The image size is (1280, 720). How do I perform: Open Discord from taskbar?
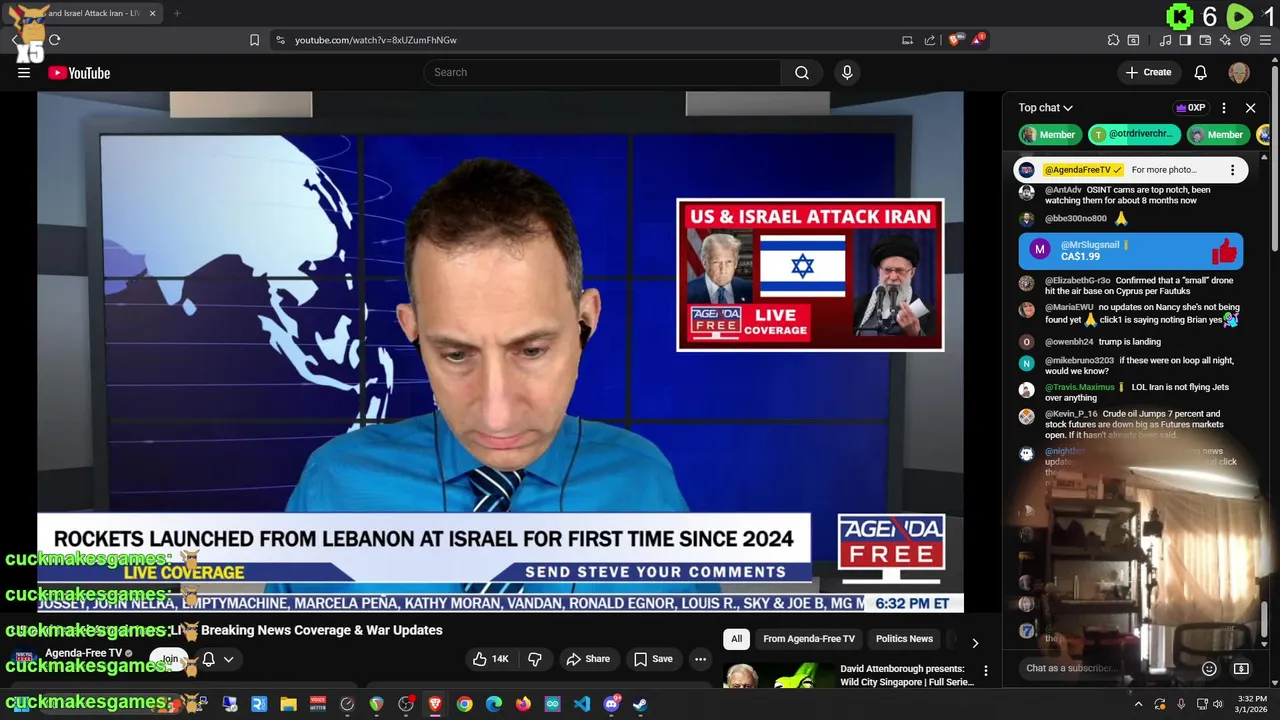pos(611,704)
